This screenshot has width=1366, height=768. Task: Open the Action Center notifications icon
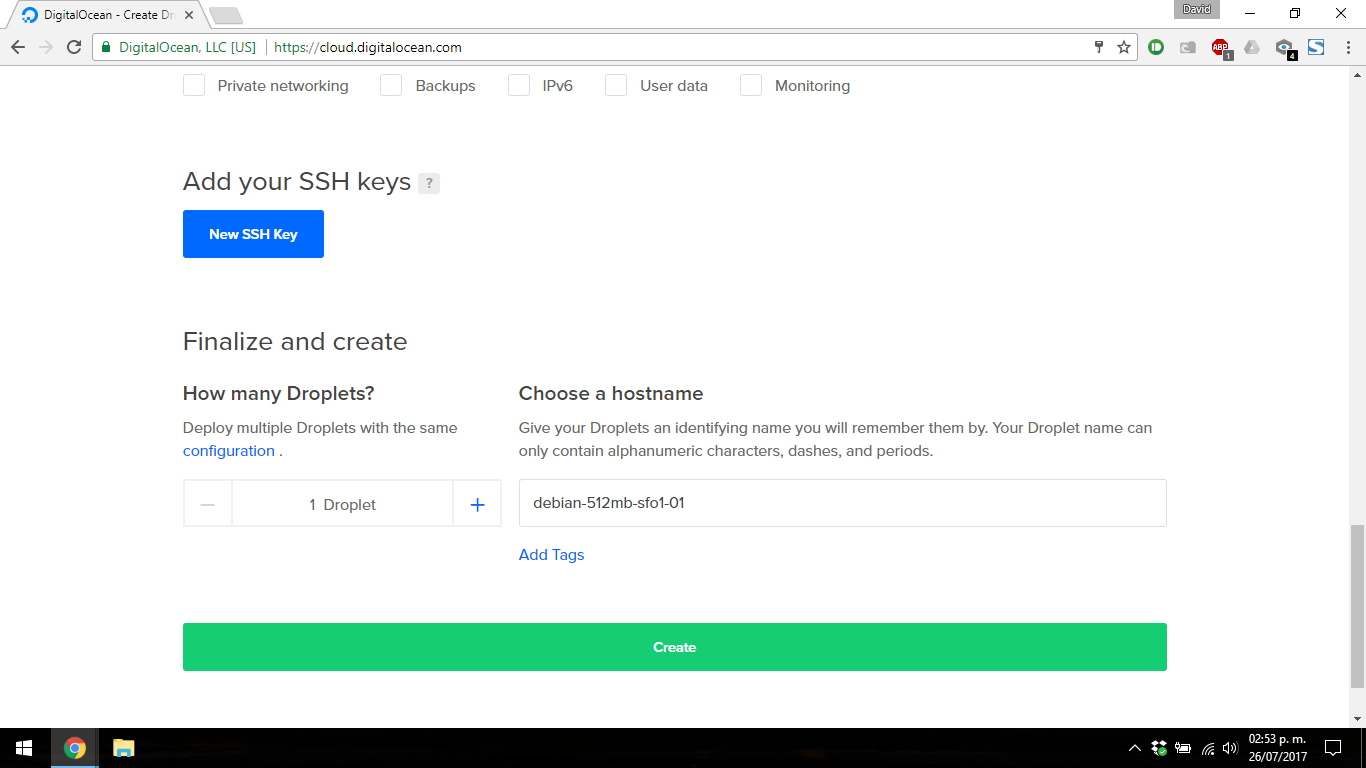click(1332, 748)
